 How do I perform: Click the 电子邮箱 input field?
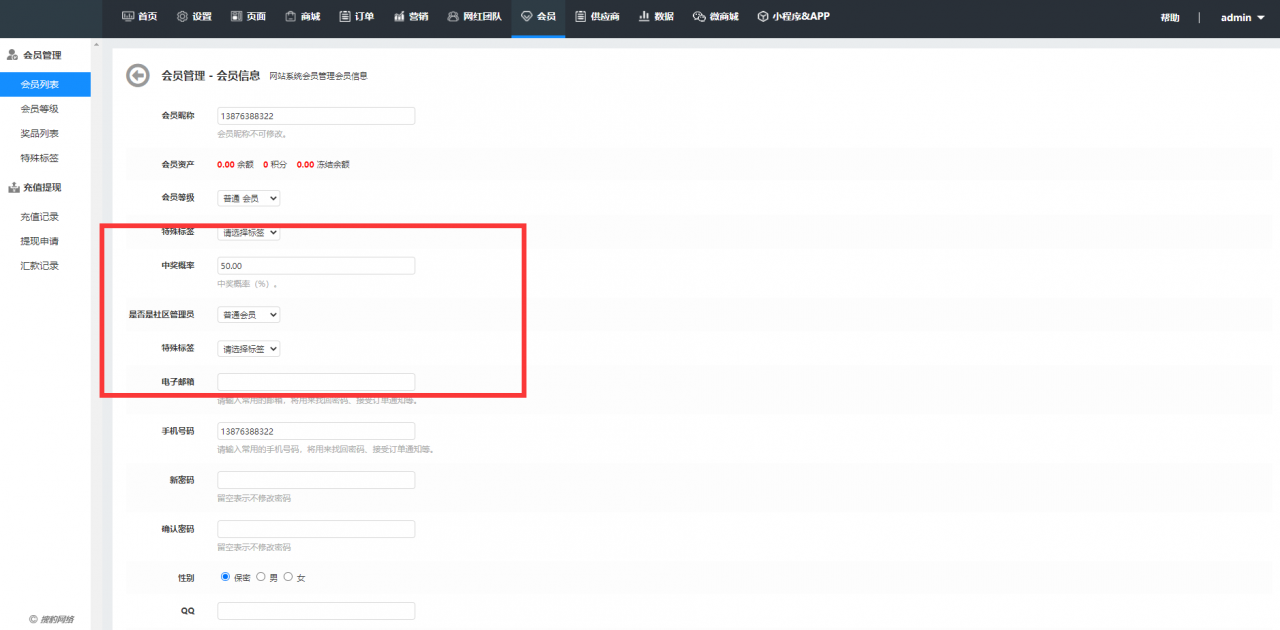coord(316,382)
